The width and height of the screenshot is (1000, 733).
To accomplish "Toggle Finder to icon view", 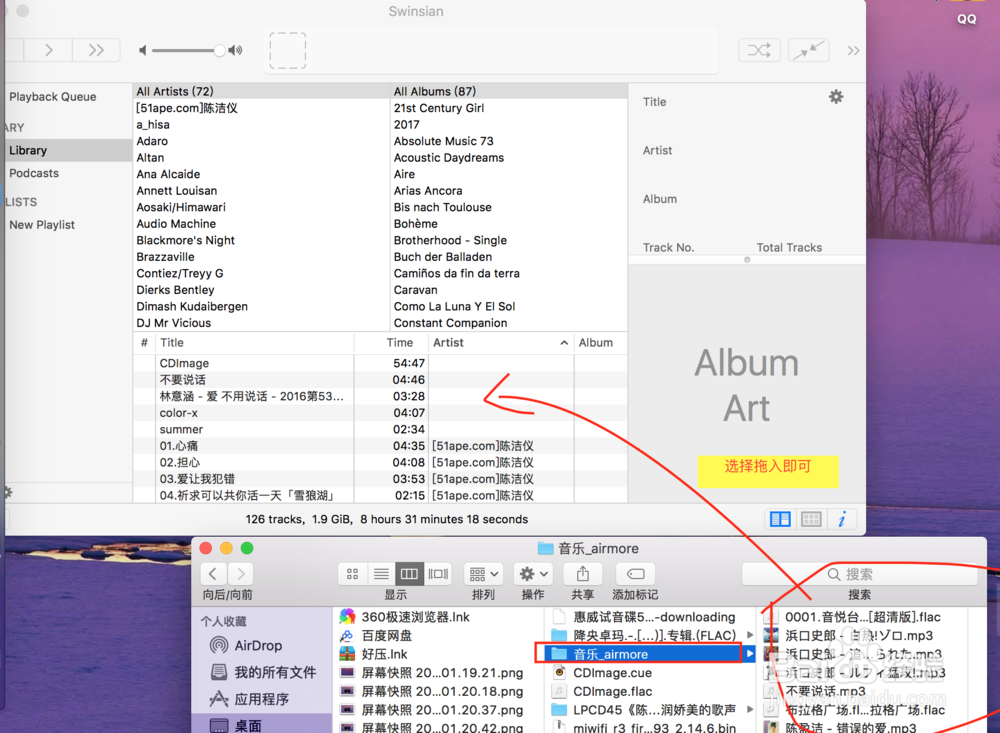I will 352,573.
